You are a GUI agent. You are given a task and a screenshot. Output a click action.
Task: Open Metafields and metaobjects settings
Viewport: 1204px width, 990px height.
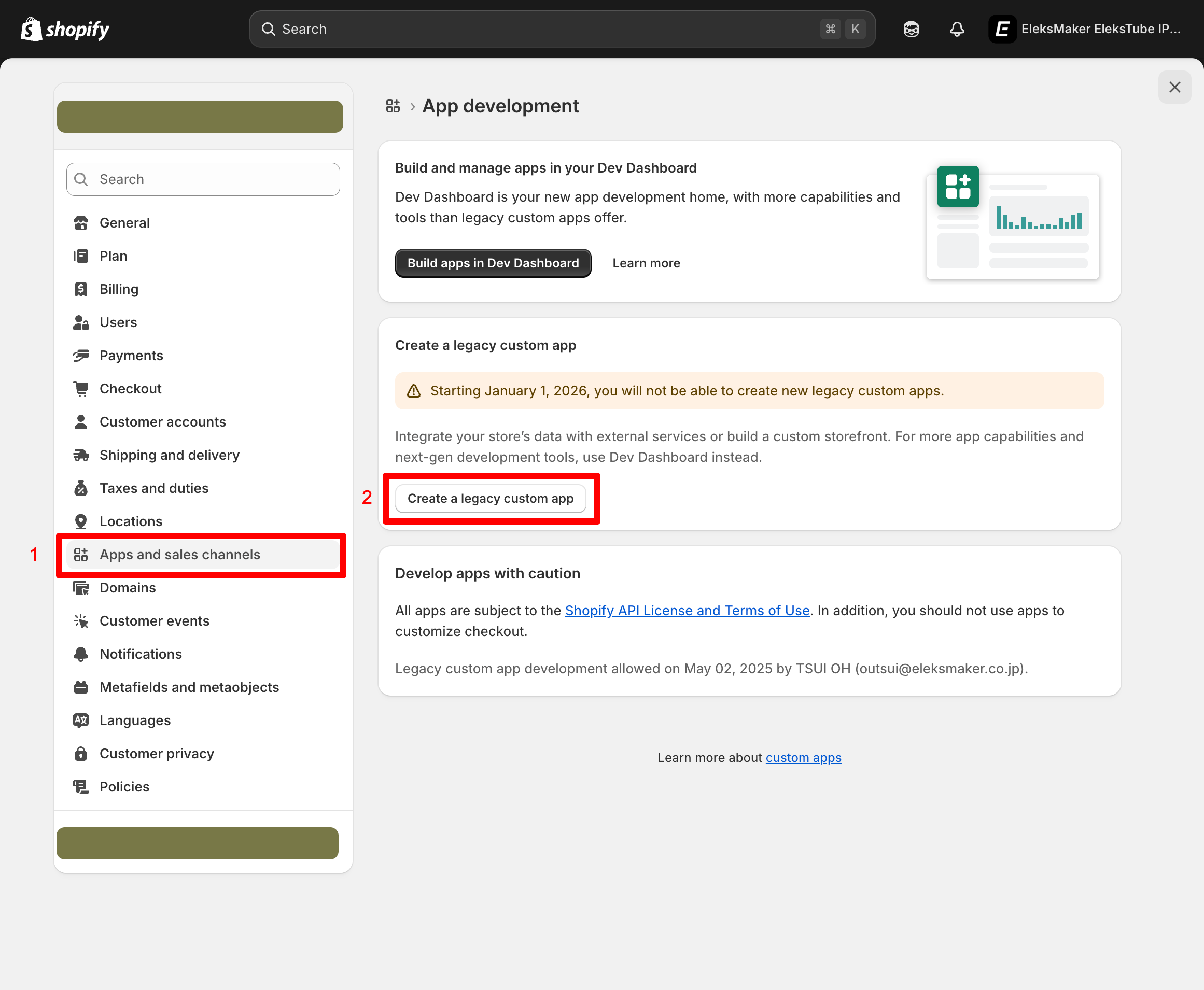189,687
